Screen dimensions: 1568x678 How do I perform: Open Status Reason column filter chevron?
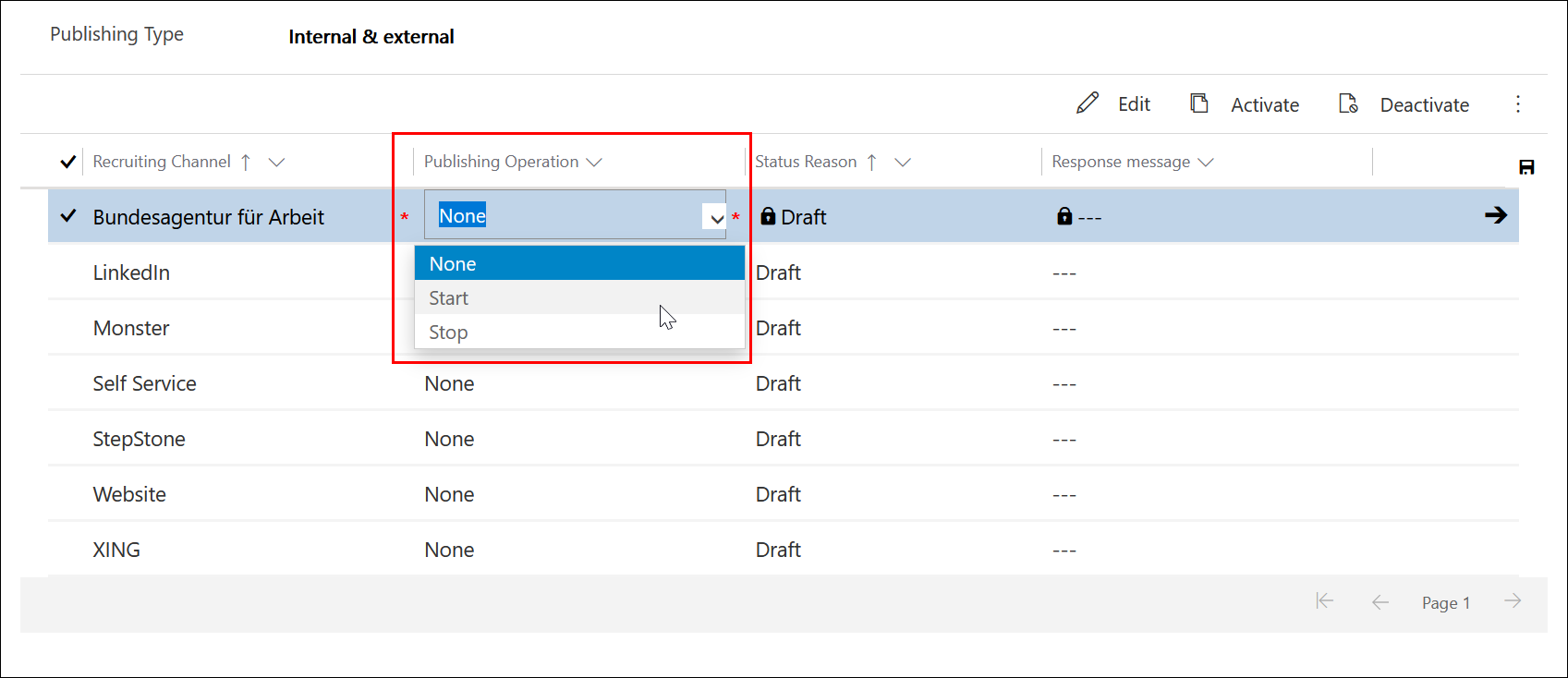tap(903, 162)
